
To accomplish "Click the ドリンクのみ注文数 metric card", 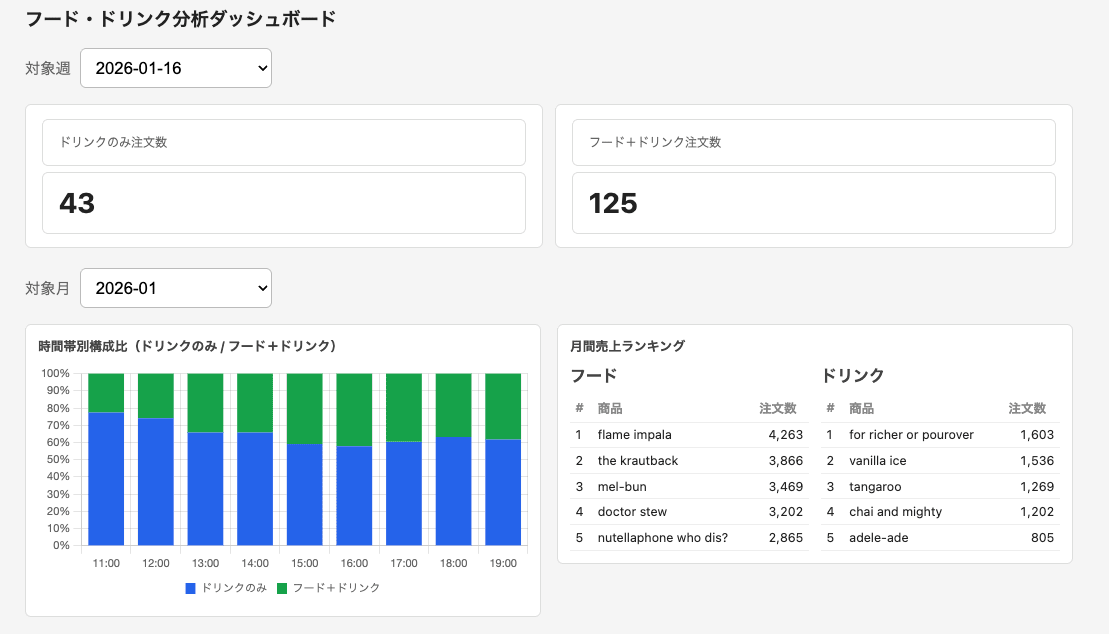I will click(x=284, y=176).
